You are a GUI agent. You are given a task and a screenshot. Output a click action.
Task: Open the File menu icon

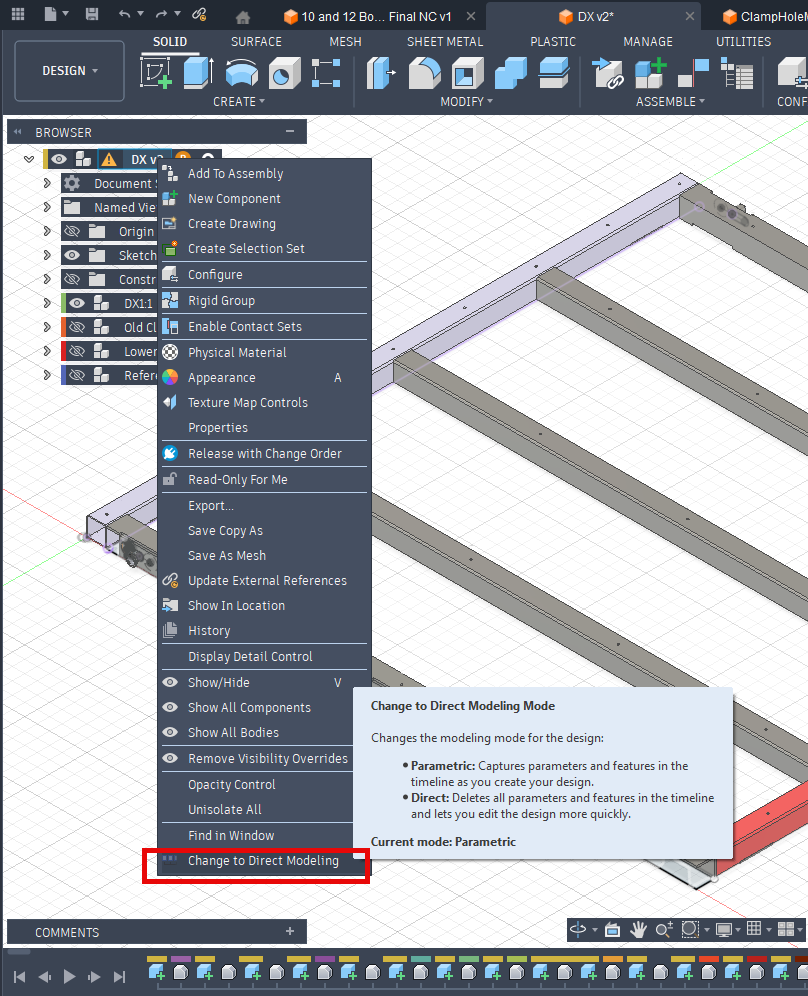click(x=51, y=14)
